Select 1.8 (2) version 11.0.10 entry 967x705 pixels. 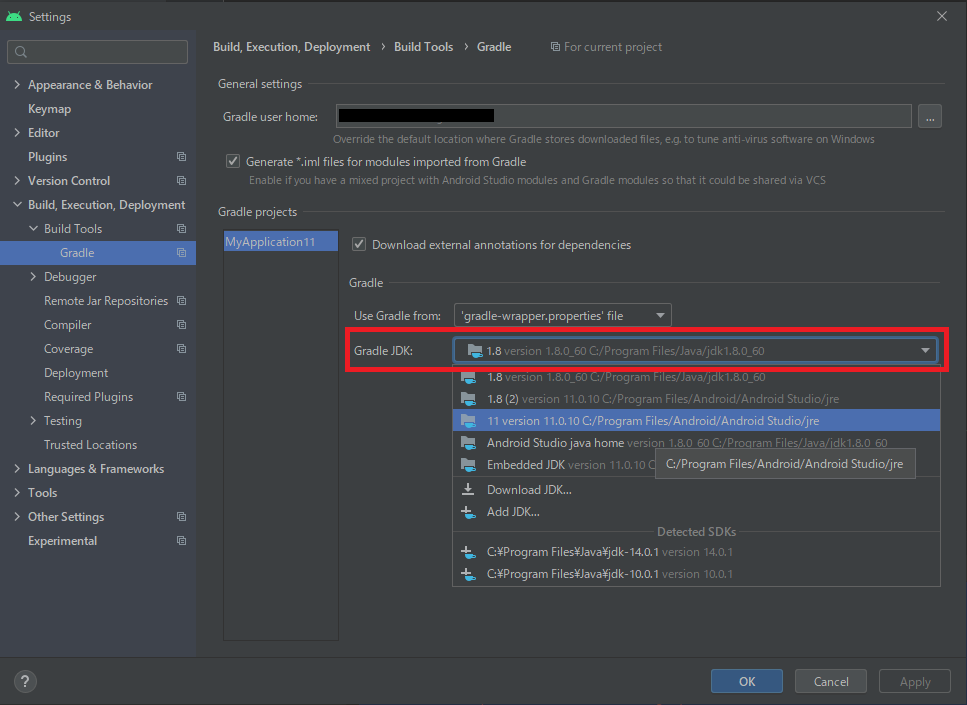(x=696, y=399)
